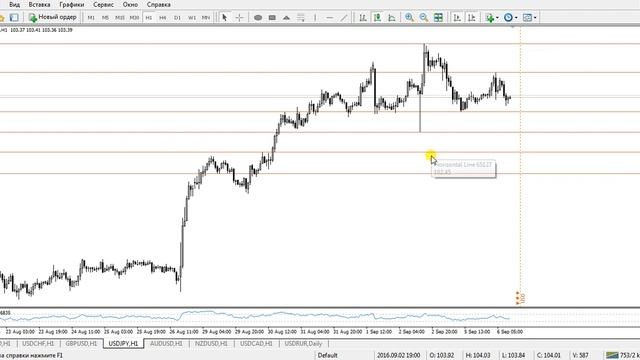This screenshot has height=360, width=640.
Task: Click the V: 587 status value
Action: pos(580,356)
